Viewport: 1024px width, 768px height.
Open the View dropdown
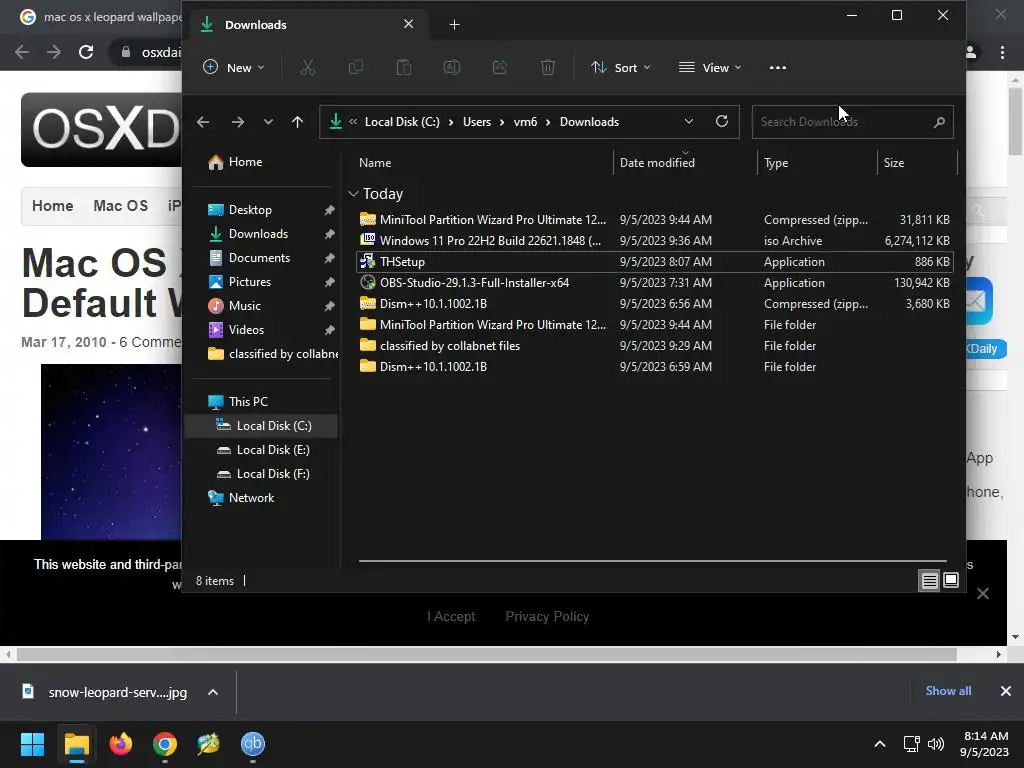(x=710, y=67)
